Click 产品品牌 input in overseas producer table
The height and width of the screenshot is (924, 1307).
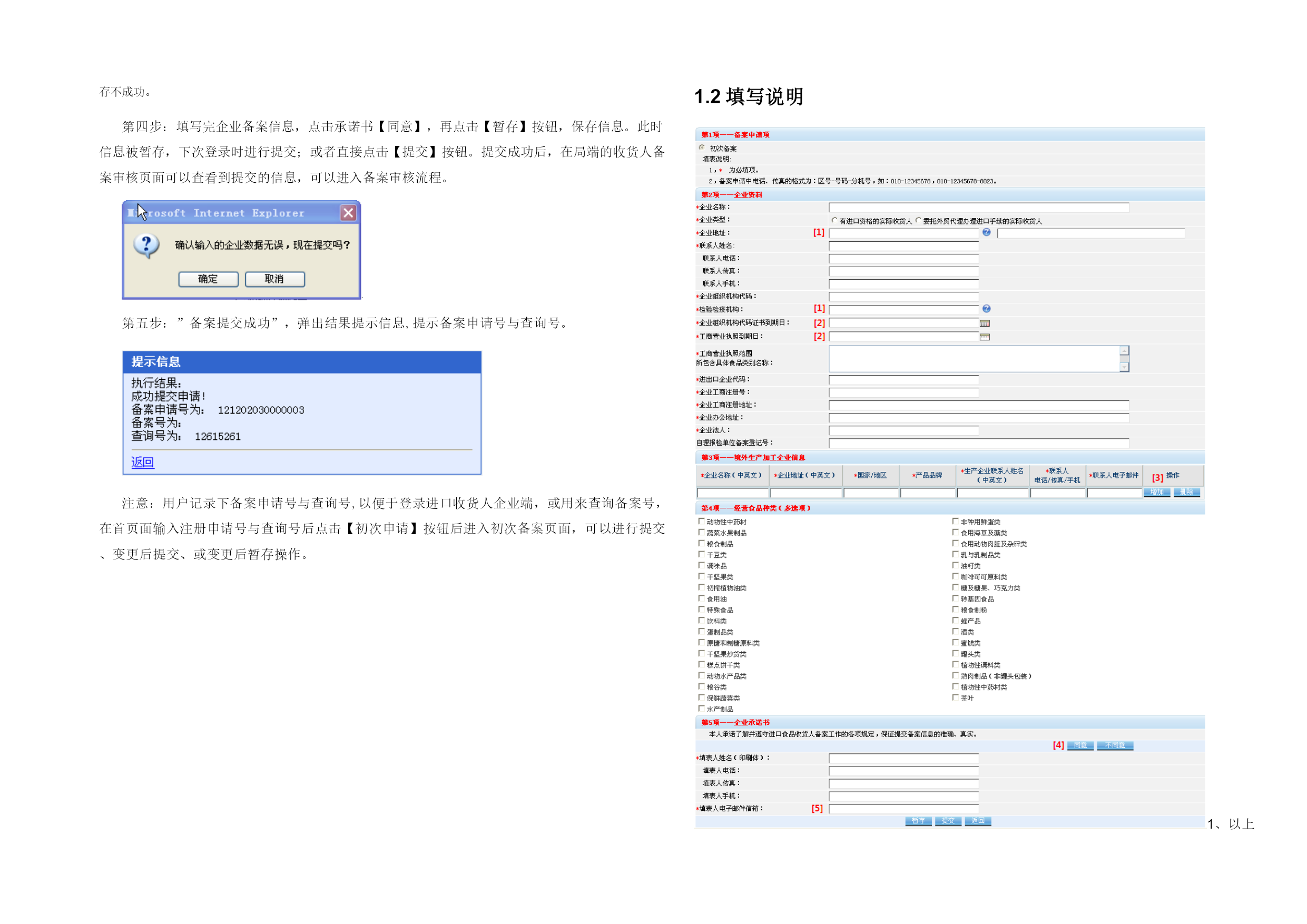[x=928, y=493]
